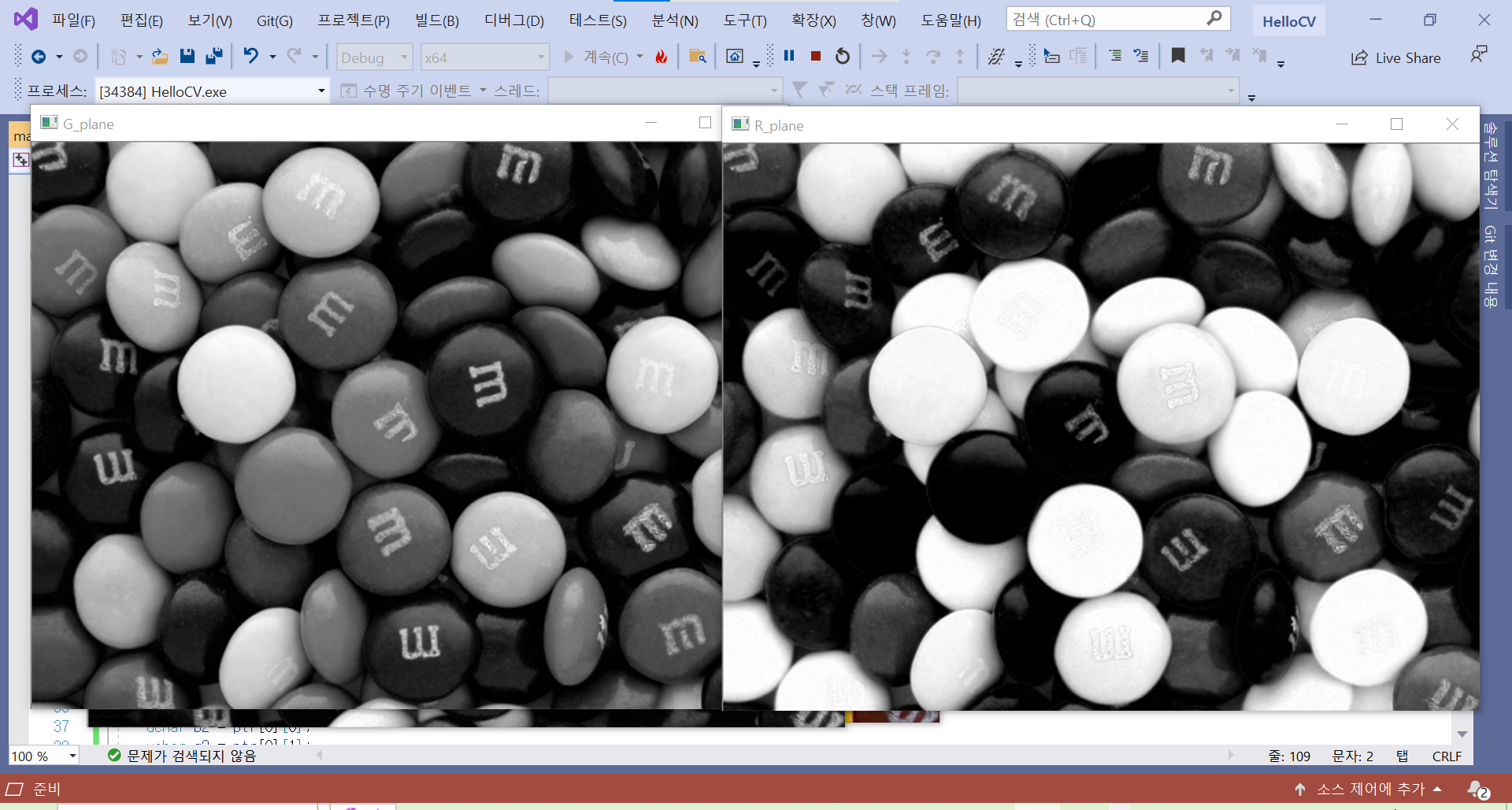Clear all bookmarks icon

pyautogui.click(x=1259, y=56)
